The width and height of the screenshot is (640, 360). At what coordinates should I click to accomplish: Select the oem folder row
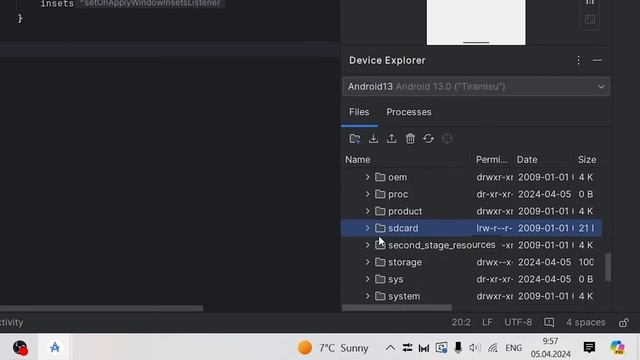tap(471, 177)
